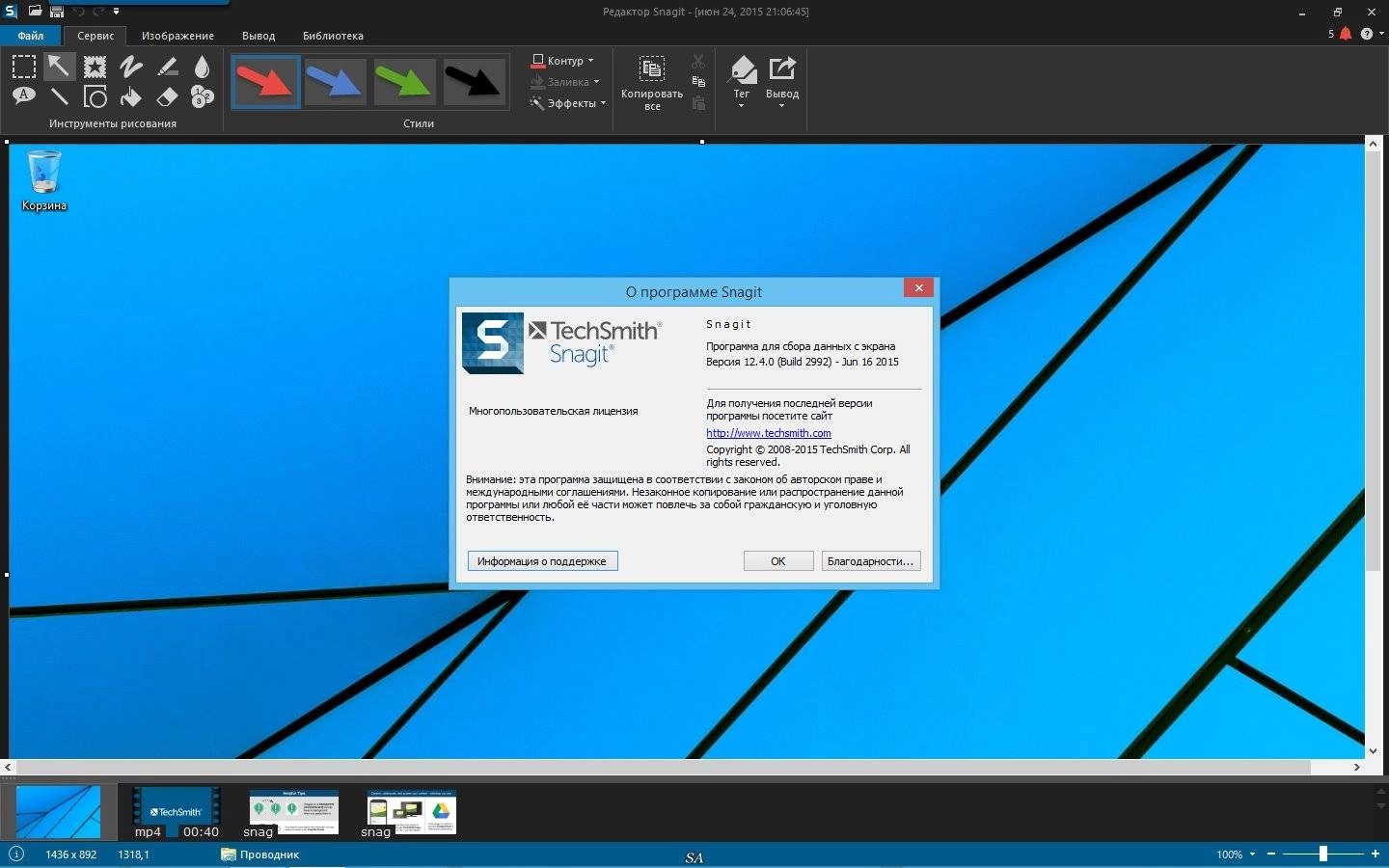The width and height of the screenshot is (1389, 868).
Task: Click the small copy icon below scissors
Action: (698, 82)
